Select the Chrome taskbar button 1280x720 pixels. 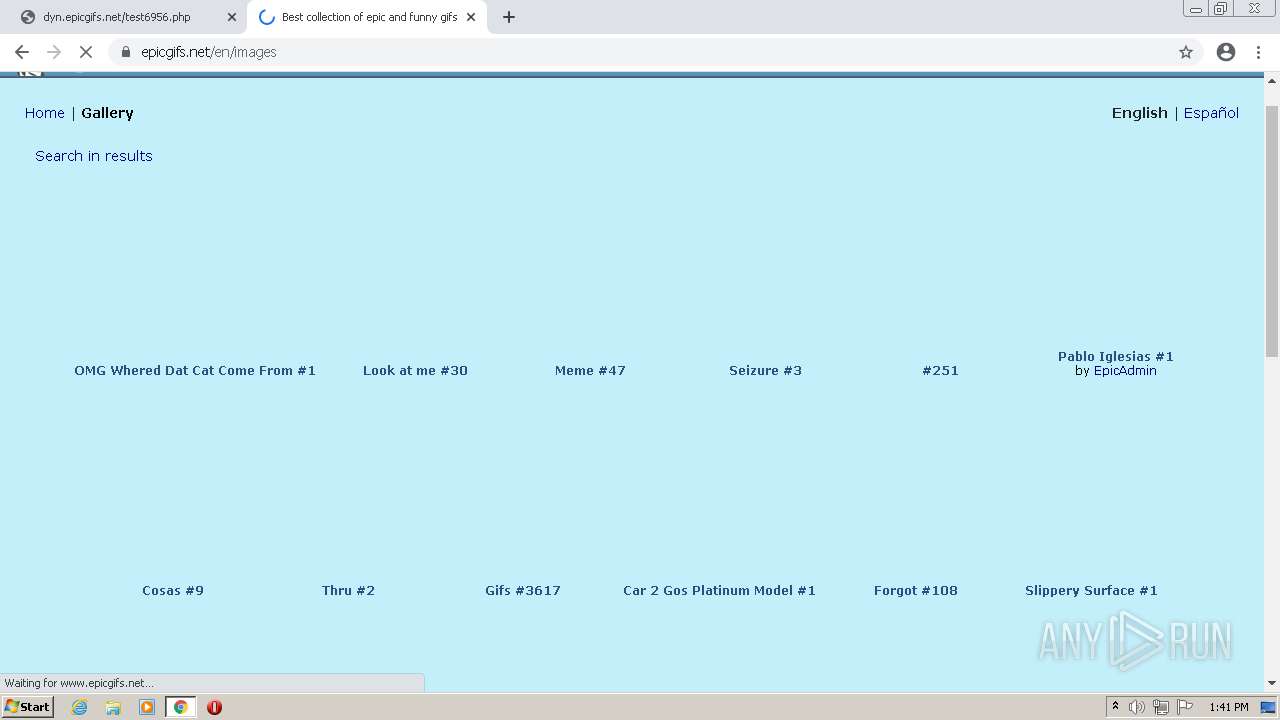[181, 707]
